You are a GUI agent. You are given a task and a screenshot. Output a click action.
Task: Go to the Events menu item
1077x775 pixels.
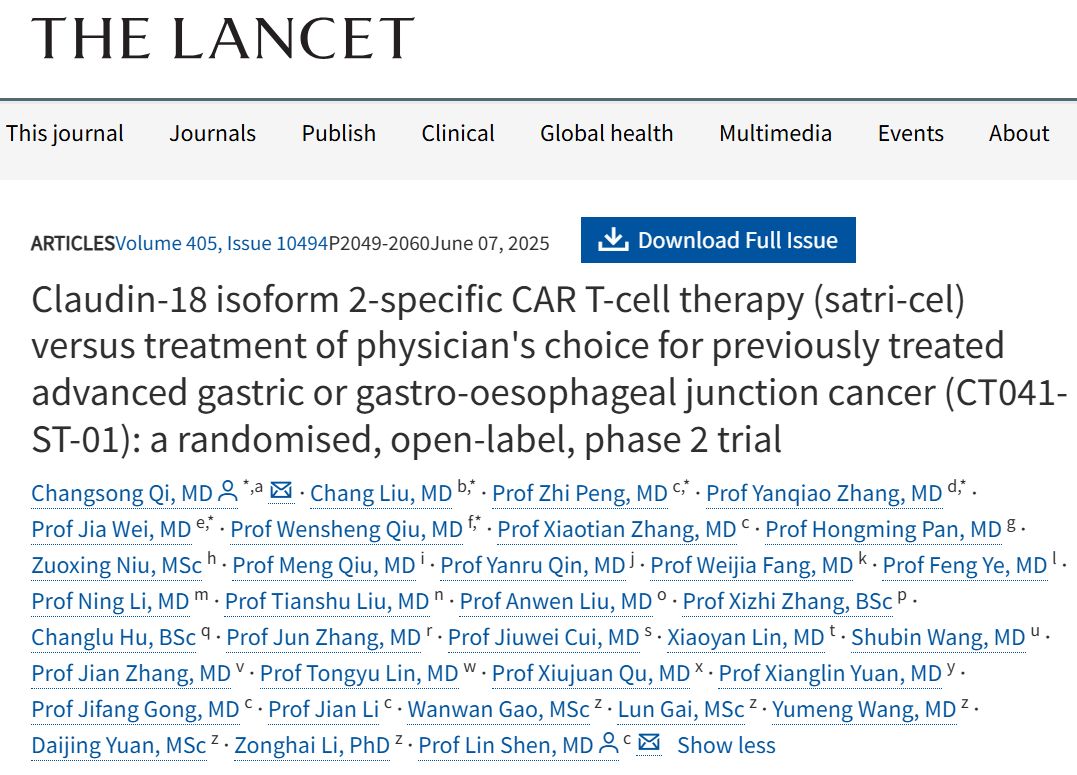pos(910,133)
